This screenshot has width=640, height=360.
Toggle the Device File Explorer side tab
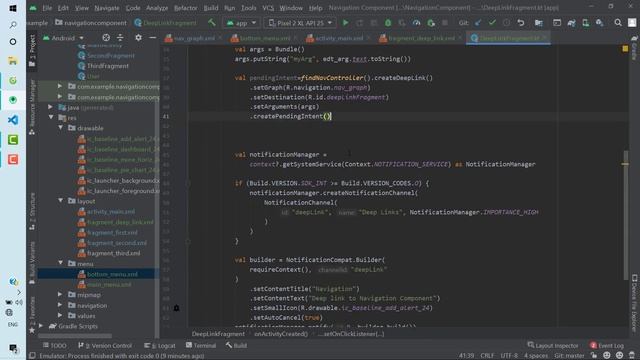point(635,302)
